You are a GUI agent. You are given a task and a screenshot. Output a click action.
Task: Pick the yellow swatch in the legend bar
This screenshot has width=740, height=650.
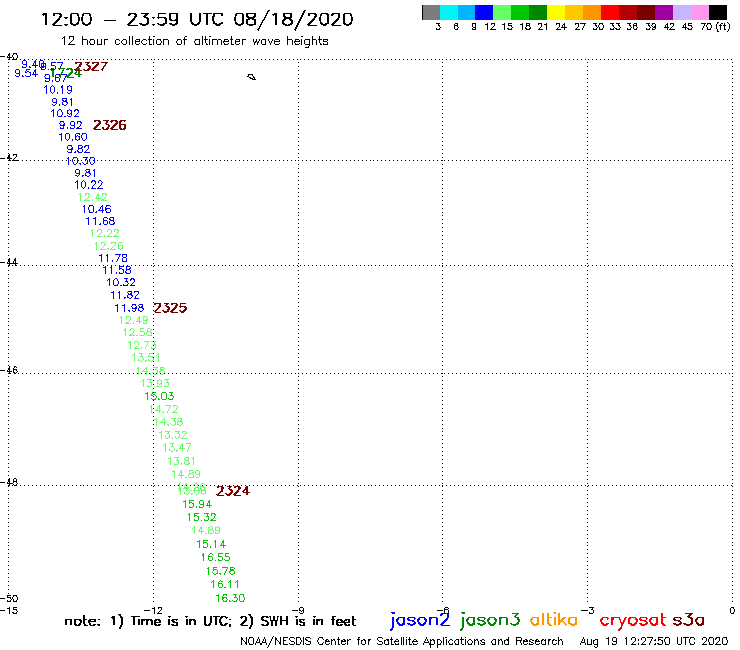556,12
